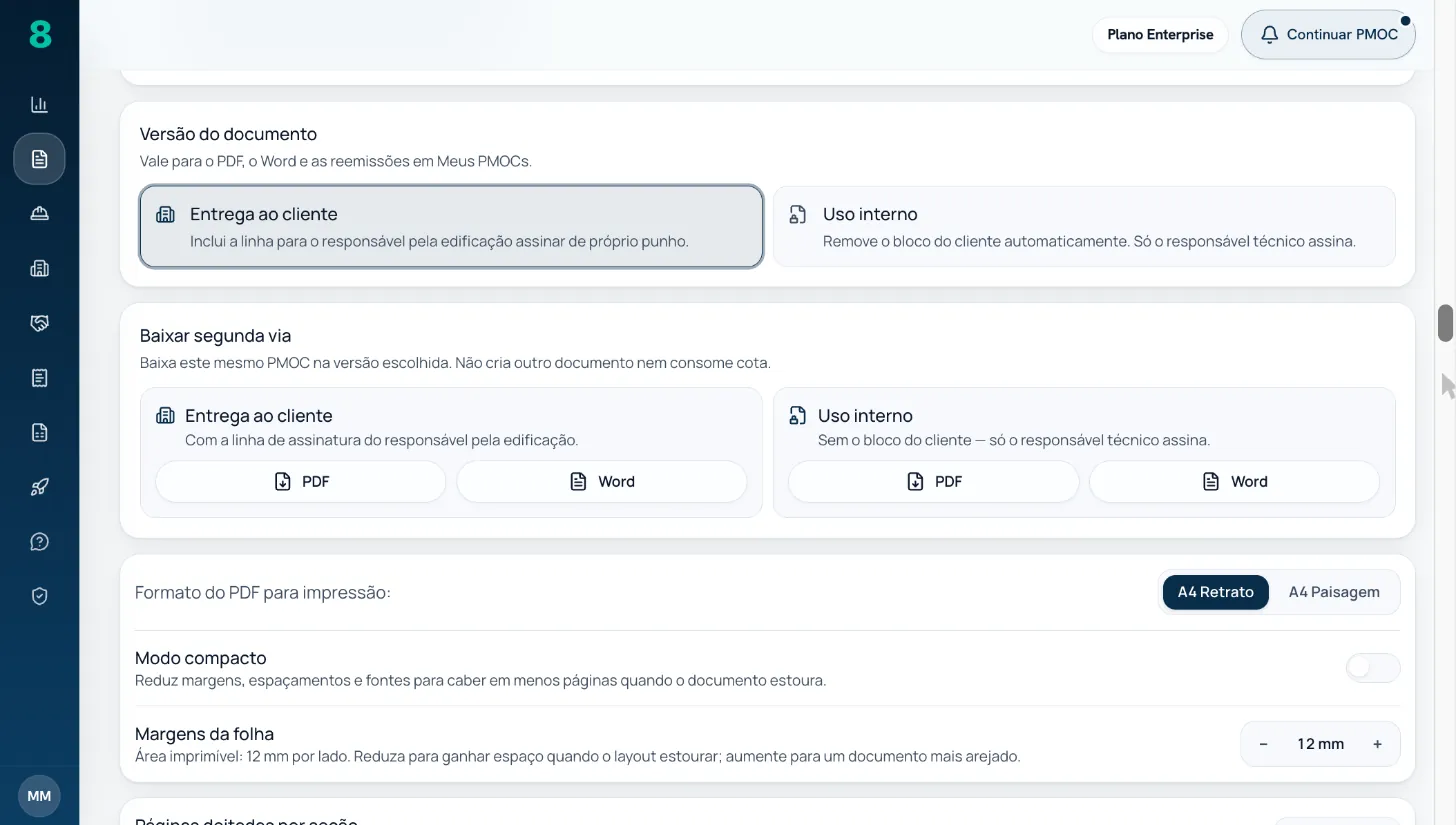This screenshot has height=825, width=1456.
Task: Select Entrega ao cliente document version
Action: (451, 226)
